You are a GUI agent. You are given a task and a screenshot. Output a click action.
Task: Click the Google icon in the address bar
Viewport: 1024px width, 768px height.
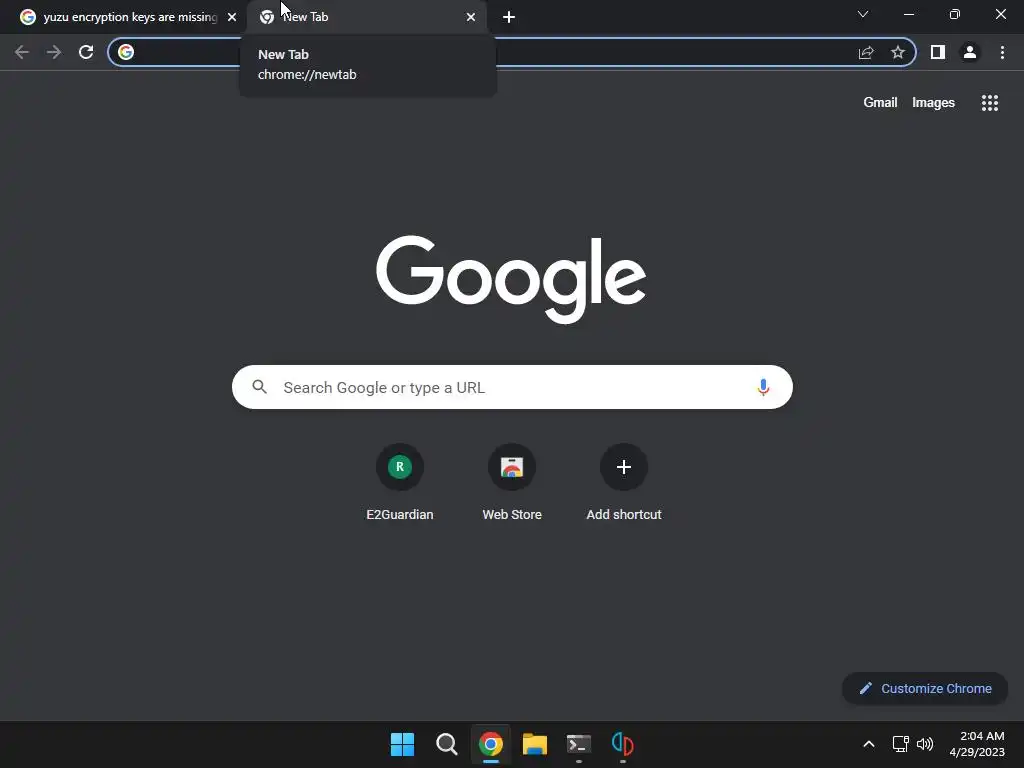(126, 52)
